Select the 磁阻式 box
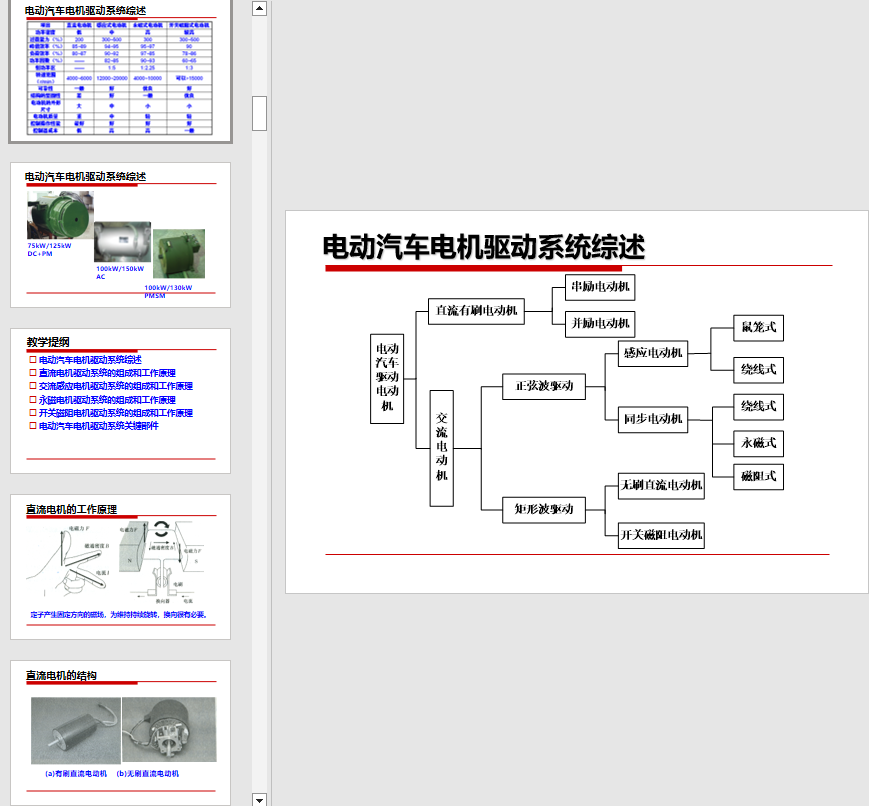This screenshot has height=806, width=869. click(x=759, y=477)
